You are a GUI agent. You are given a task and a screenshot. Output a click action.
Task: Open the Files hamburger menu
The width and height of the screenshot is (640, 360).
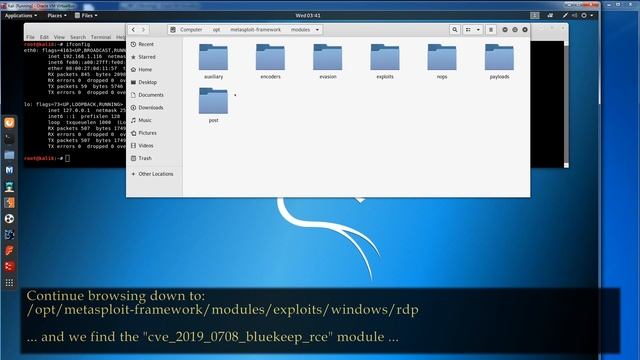(491, 29)
